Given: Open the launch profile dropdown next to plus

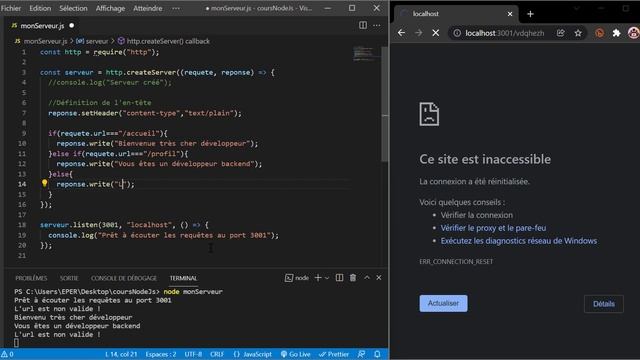Looking at the screenshot, I should coord(327,278).
